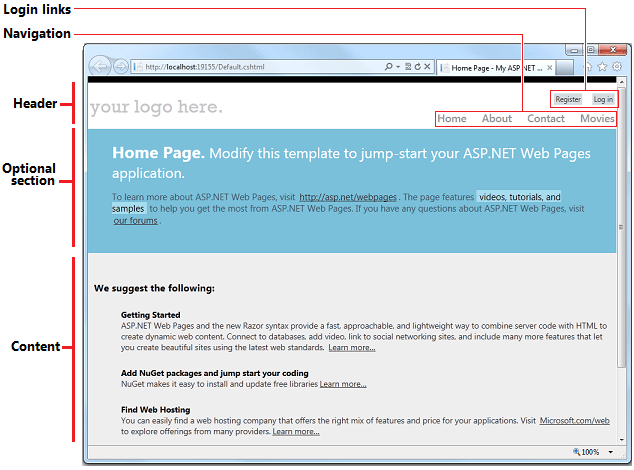The width and height of the screenshot is (634, 470).
Task: Click the Home icon in browser toolbar
Action: (x=589, y=67)
